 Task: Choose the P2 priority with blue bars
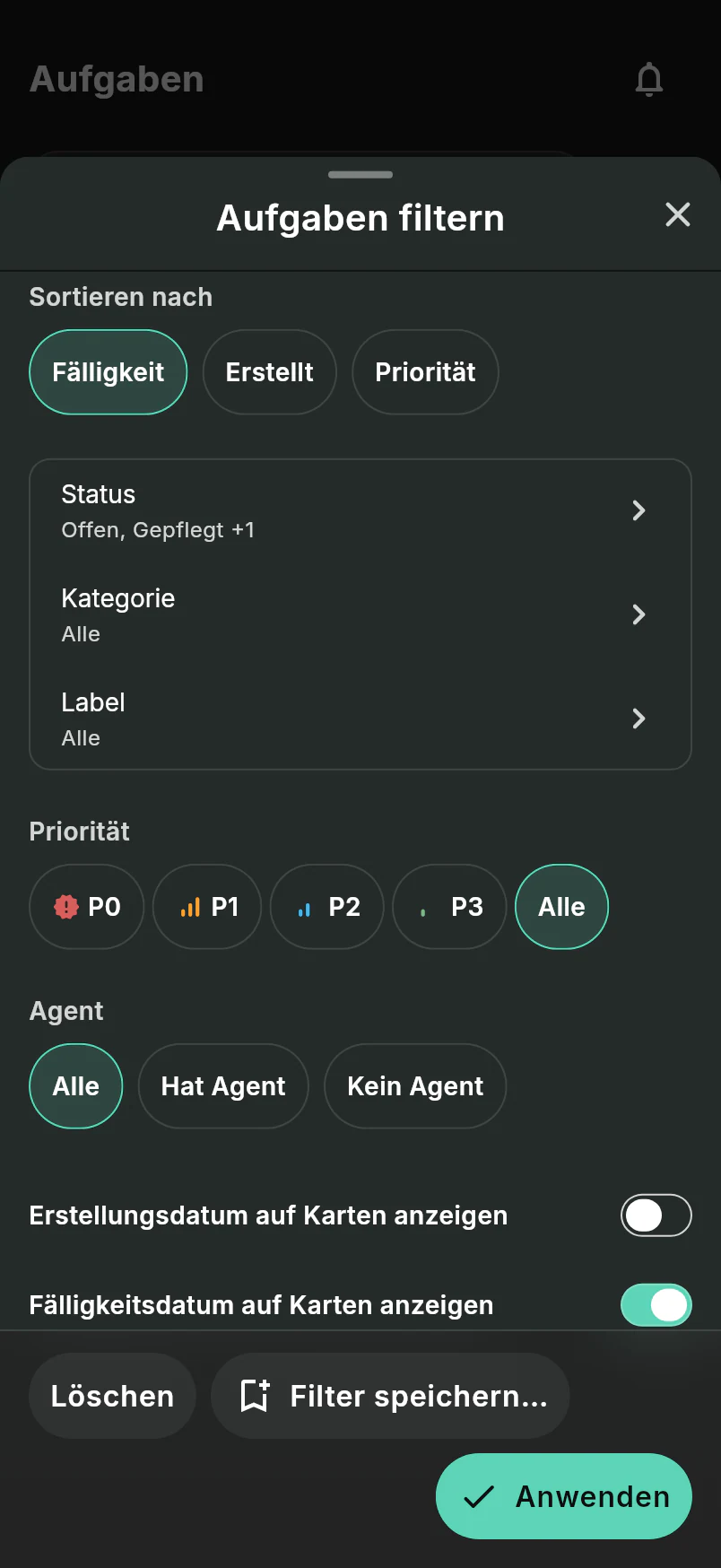coord(327,907)
